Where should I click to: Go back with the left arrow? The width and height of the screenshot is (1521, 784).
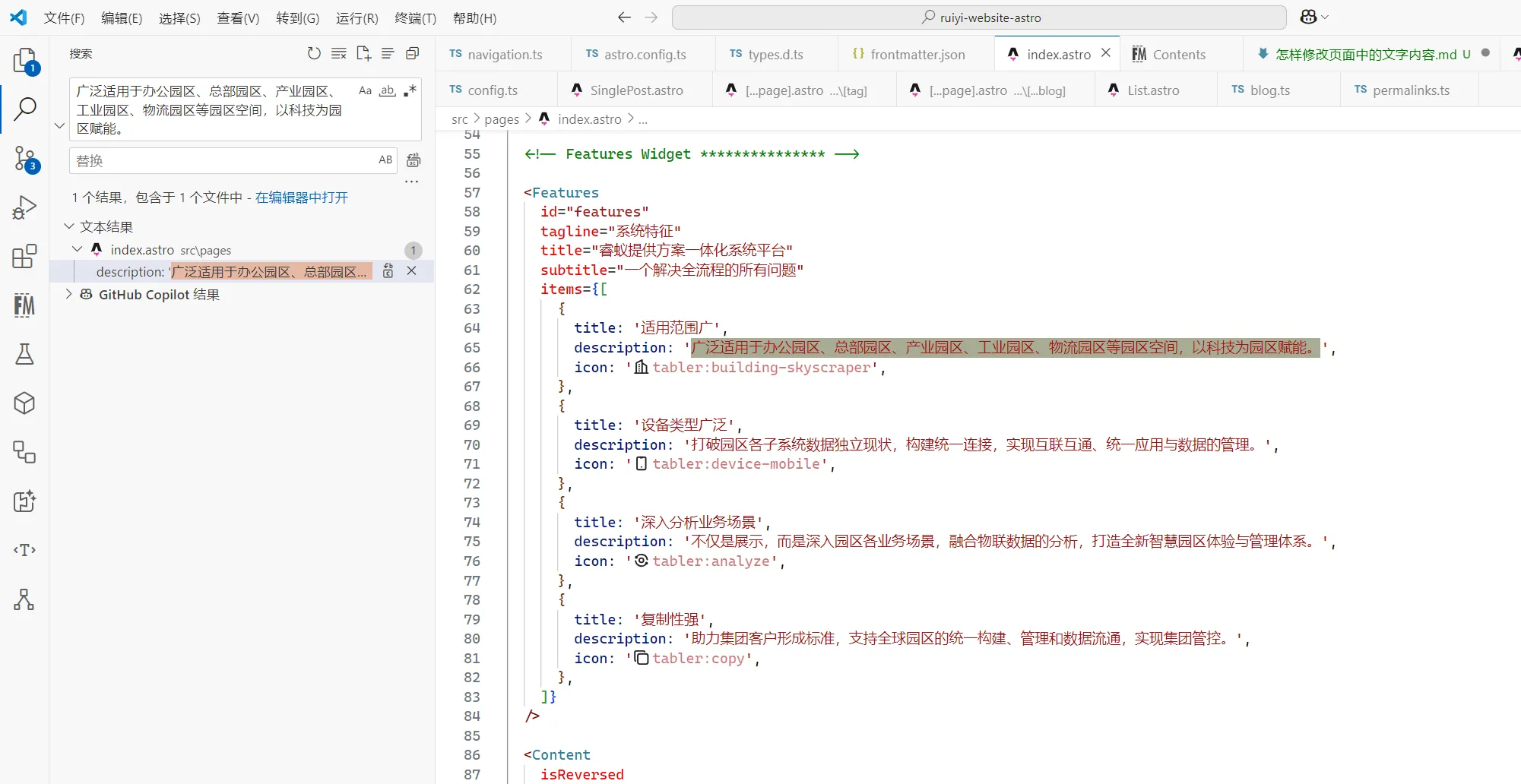point(624,17)
